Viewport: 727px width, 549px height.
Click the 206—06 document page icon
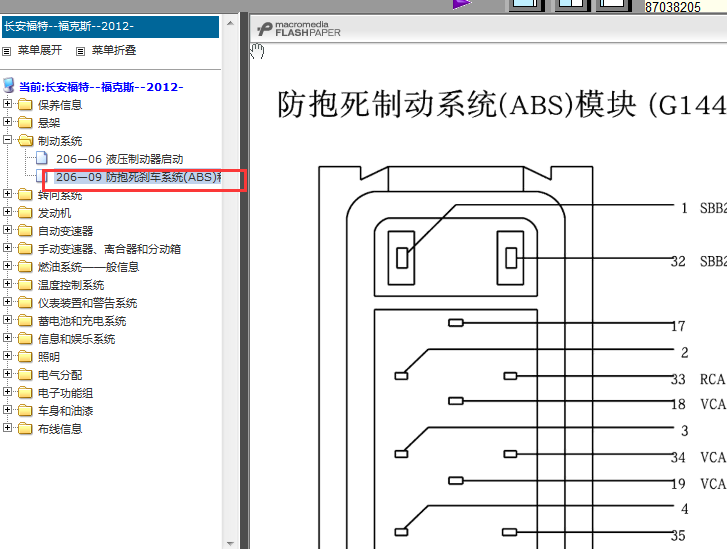coord(42,158)
